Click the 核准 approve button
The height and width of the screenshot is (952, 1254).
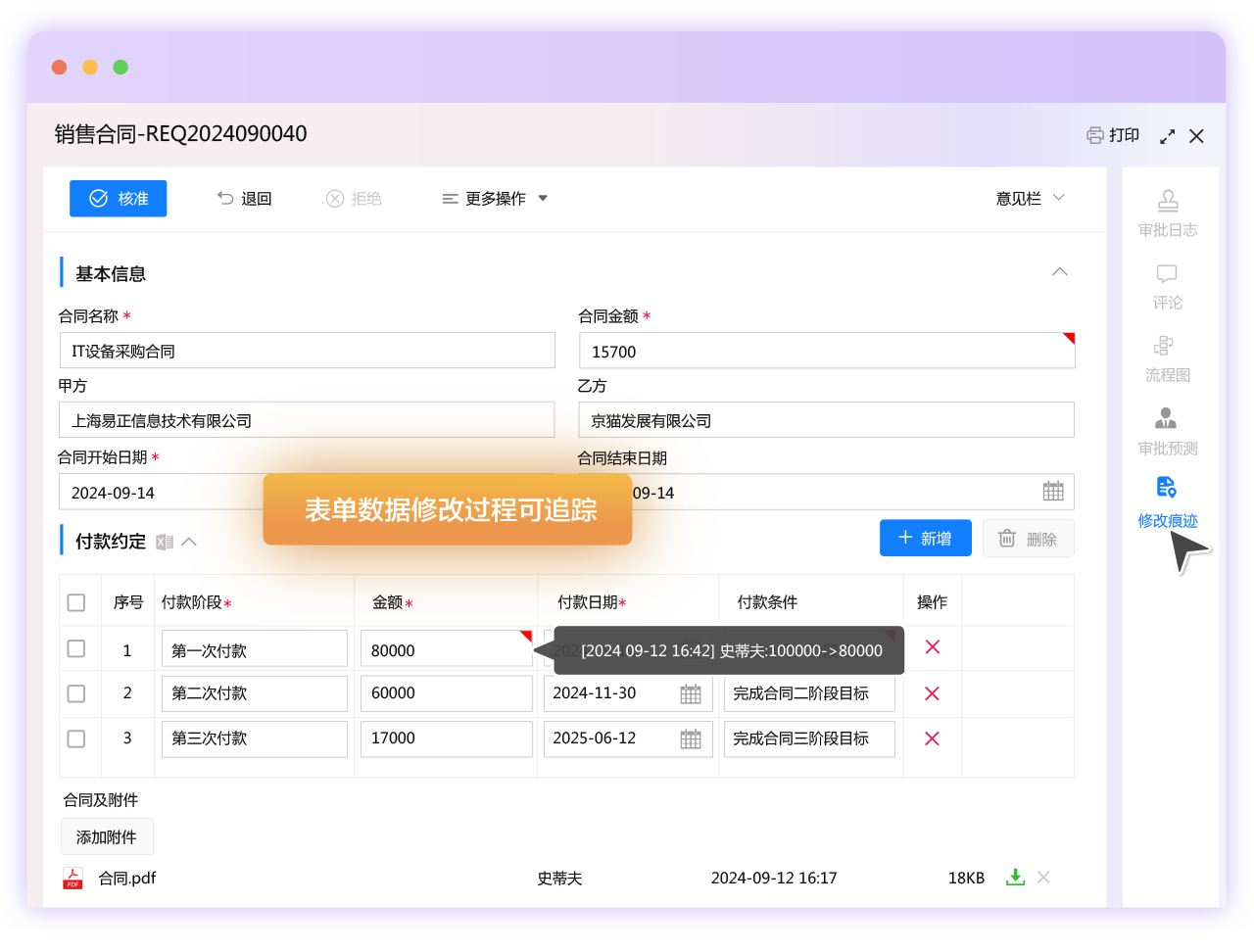click(x=118, y=198)
